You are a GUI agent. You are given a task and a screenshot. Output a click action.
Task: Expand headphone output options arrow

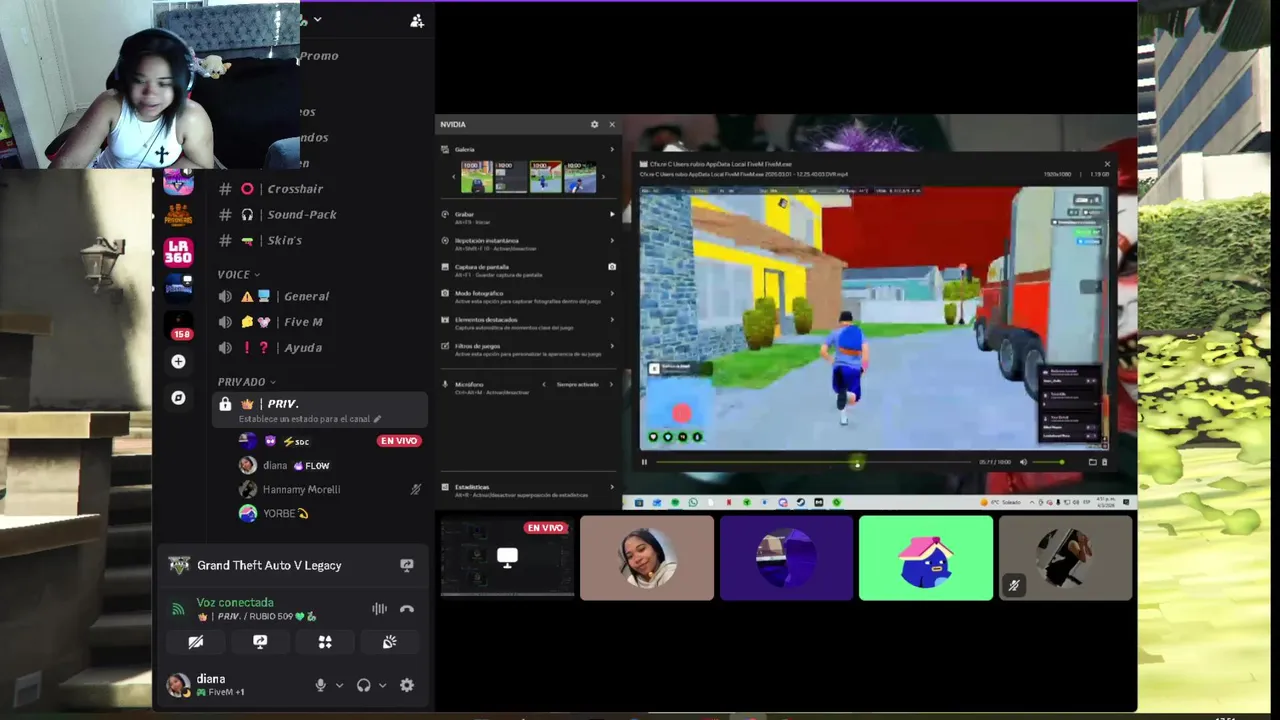[382, 685]
